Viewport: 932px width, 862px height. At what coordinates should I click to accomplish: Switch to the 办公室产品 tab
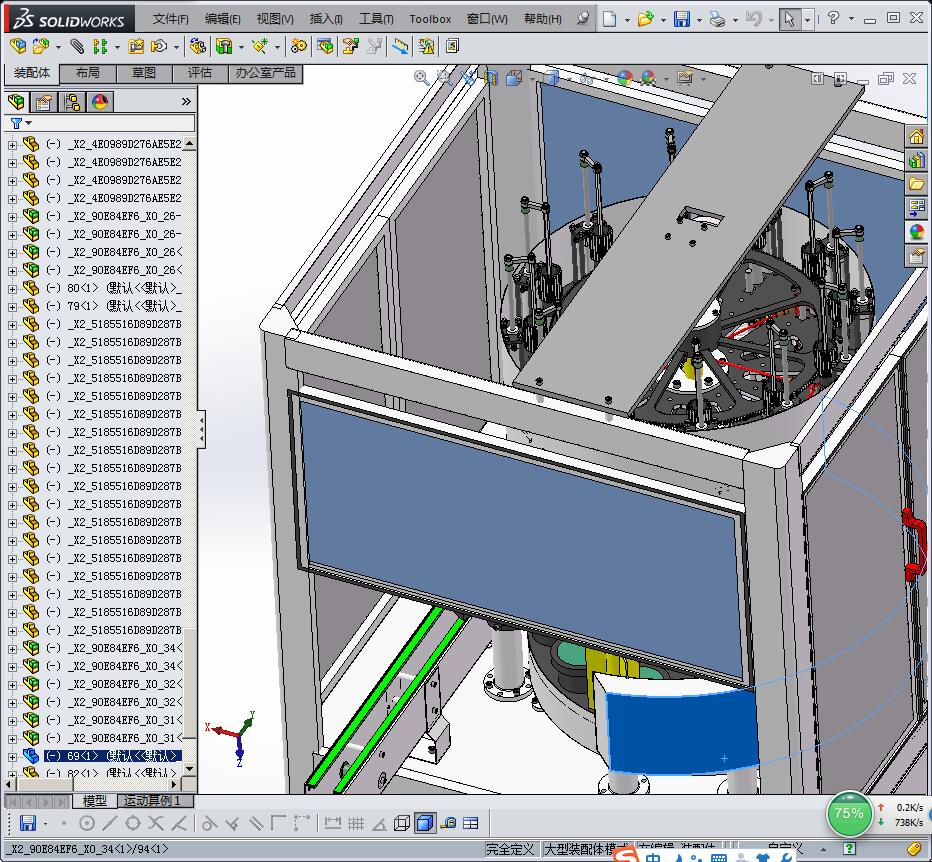[x=265, y=73]
